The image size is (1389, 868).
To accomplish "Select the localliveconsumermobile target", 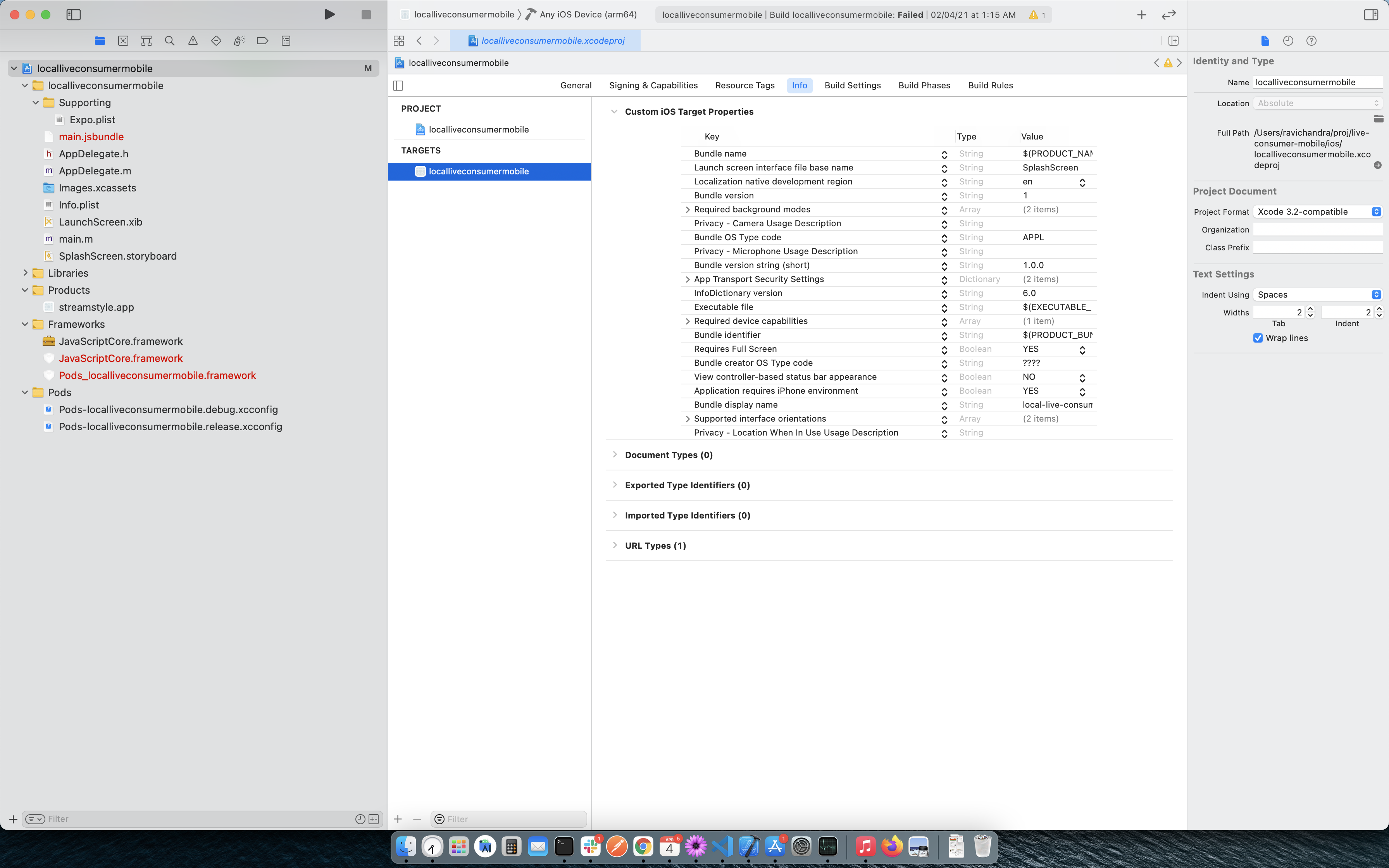I will coord(479,171).
